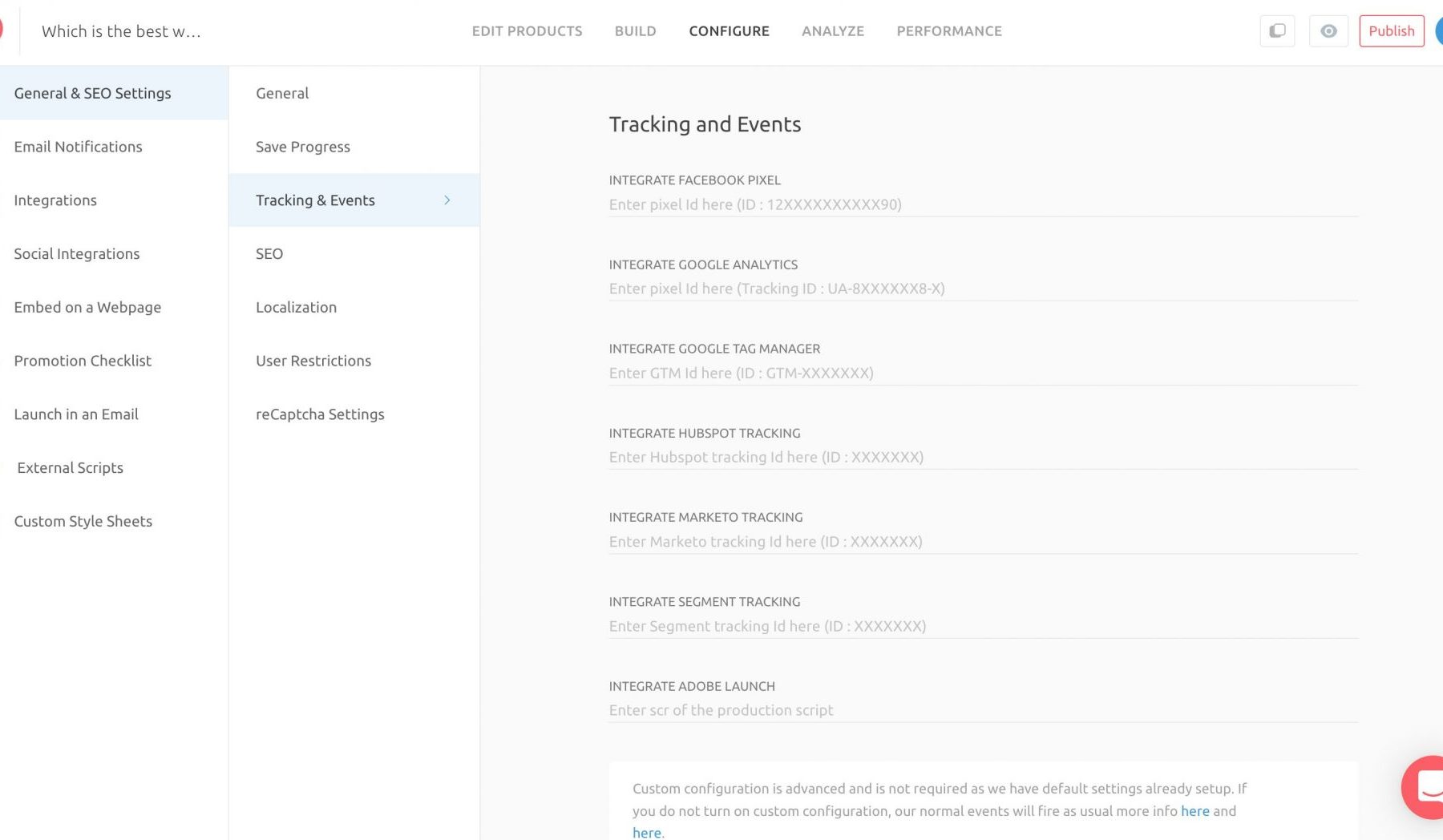The image size is (1443, 840).
Task: Click the Facebook Pixel ID field
Action: click(x=982, y=205)
